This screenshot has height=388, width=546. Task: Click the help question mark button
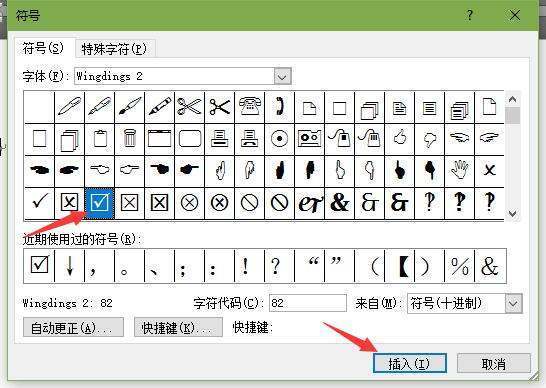pos(469,15)
